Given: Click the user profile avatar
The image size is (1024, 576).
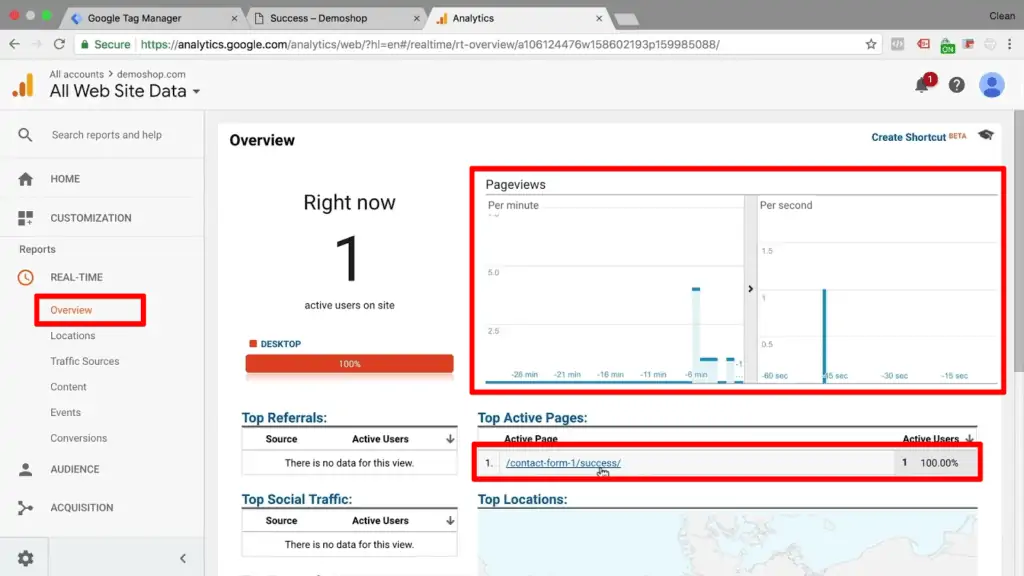Looking at the screenshot, I should pyautogui.click(x=991, y=84).
